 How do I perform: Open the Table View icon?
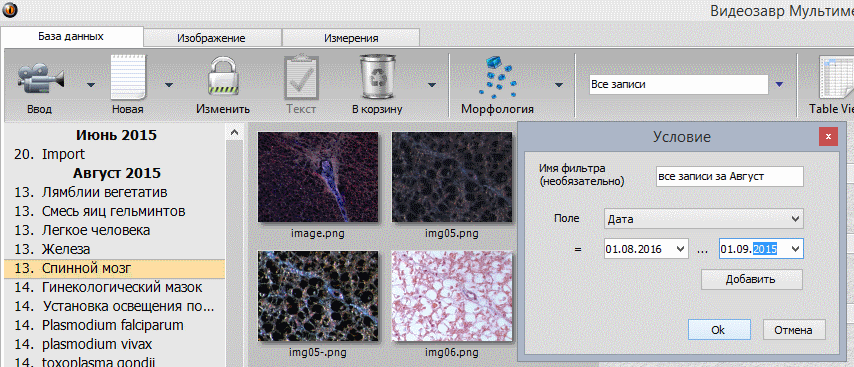[834, 77]
